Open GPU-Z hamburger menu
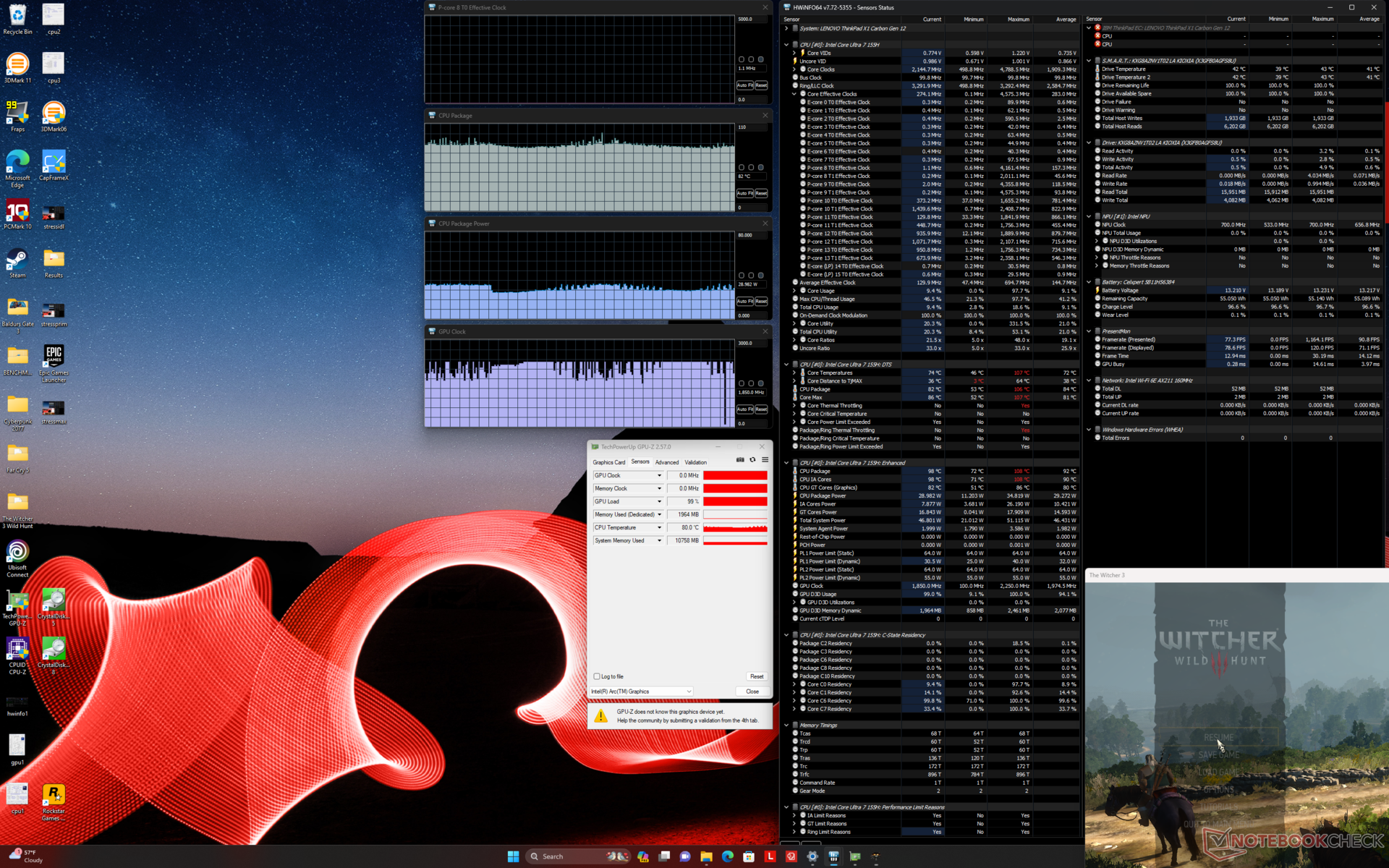This screenshot has width=1389, height=868. point(765,460)
